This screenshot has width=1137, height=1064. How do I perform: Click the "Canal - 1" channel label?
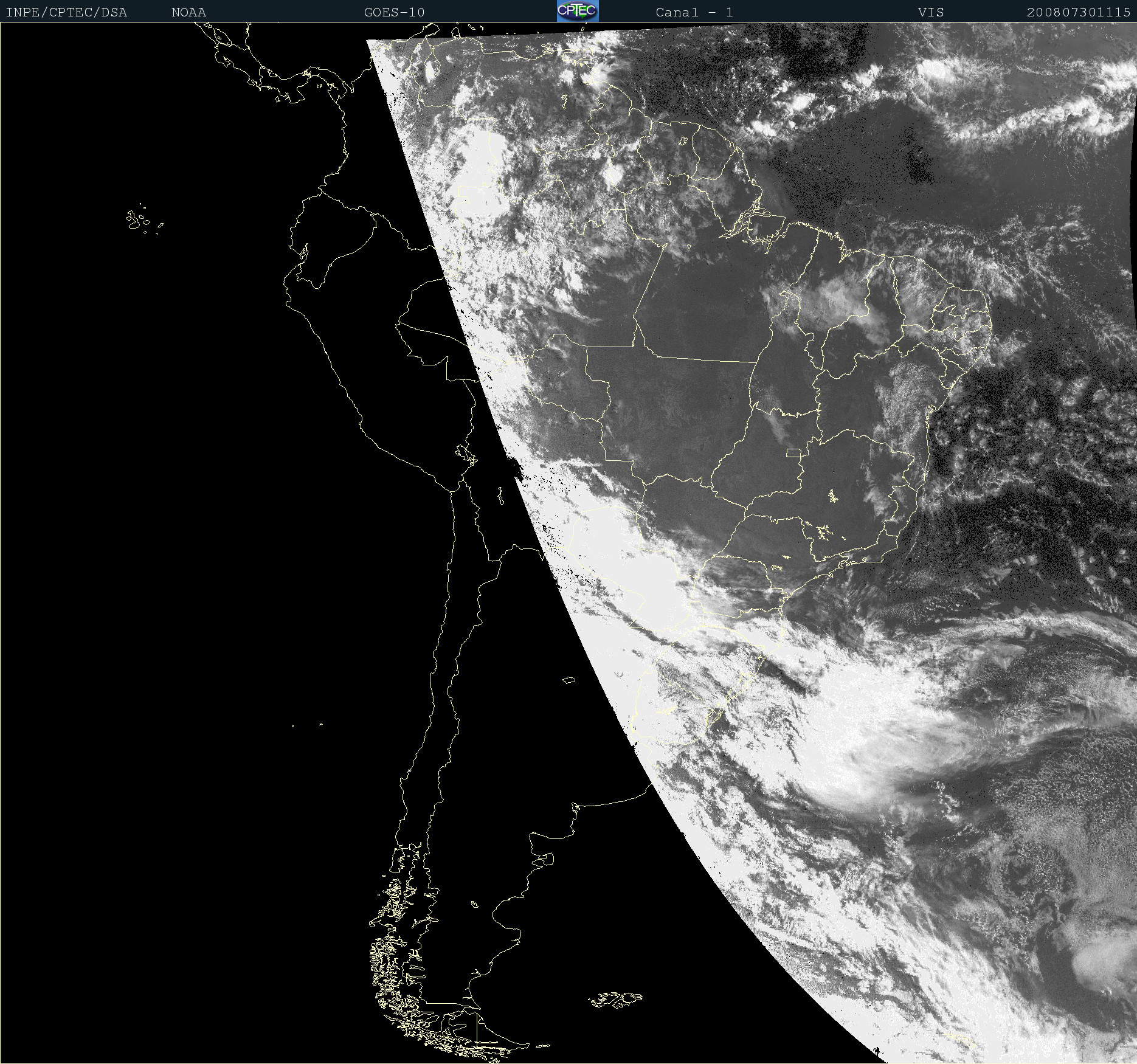tap(694, 12)
